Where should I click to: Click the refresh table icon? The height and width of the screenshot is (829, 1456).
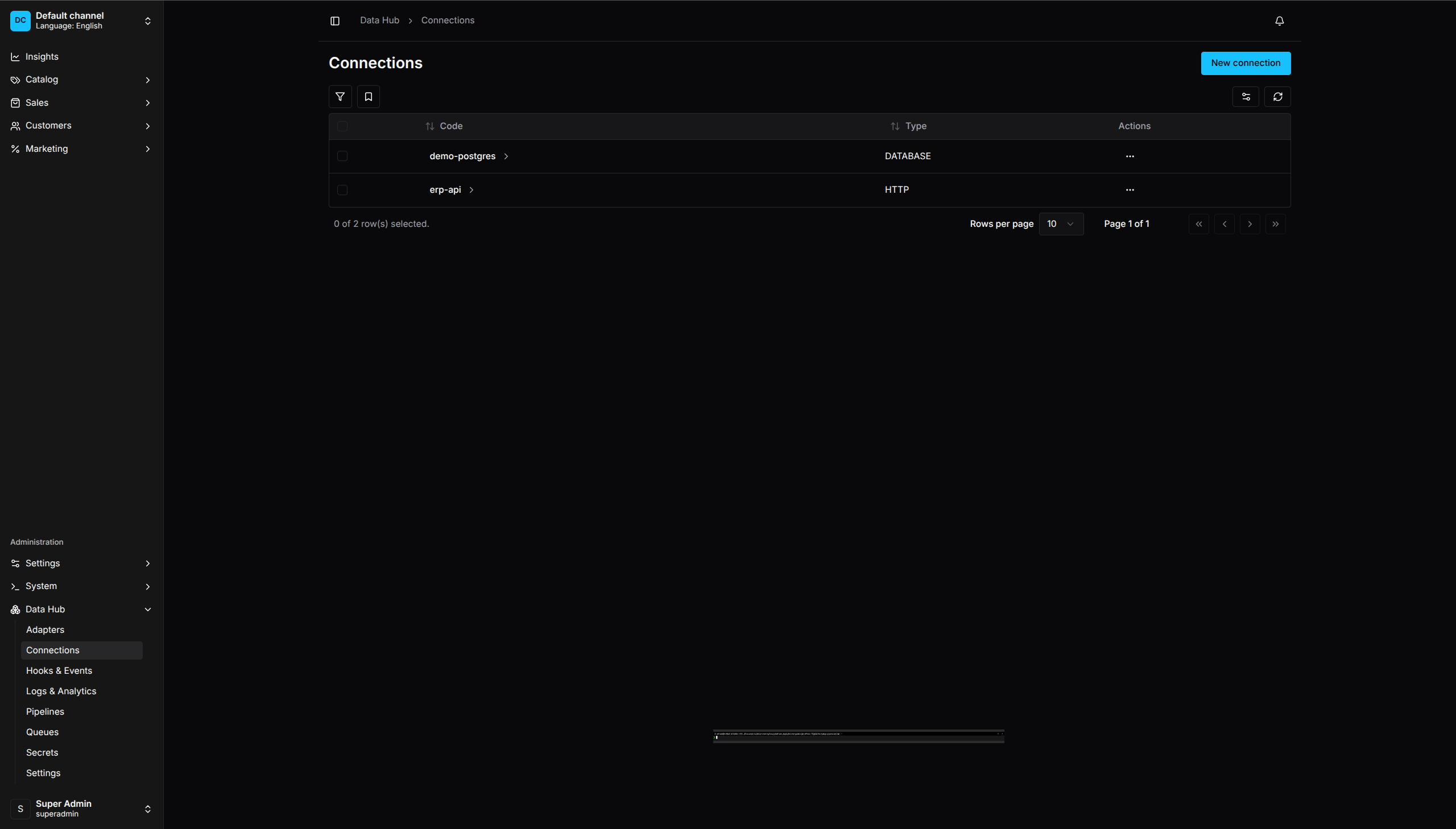(1277, 97)
